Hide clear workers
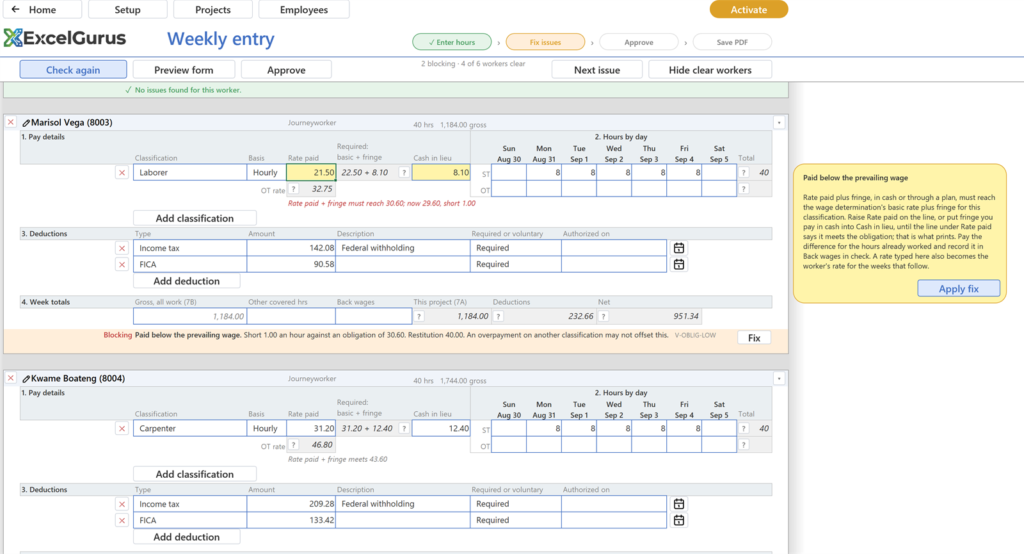 pos(710,70)
